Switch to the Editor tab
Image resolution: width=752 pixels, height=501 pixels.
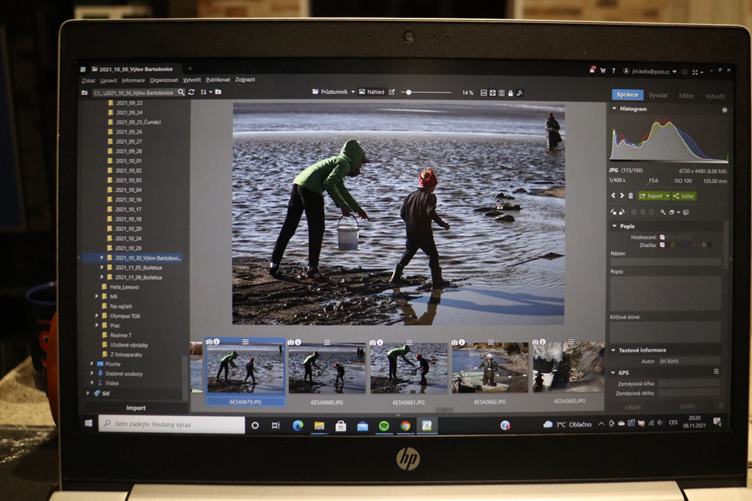click(x=686, y=96)
